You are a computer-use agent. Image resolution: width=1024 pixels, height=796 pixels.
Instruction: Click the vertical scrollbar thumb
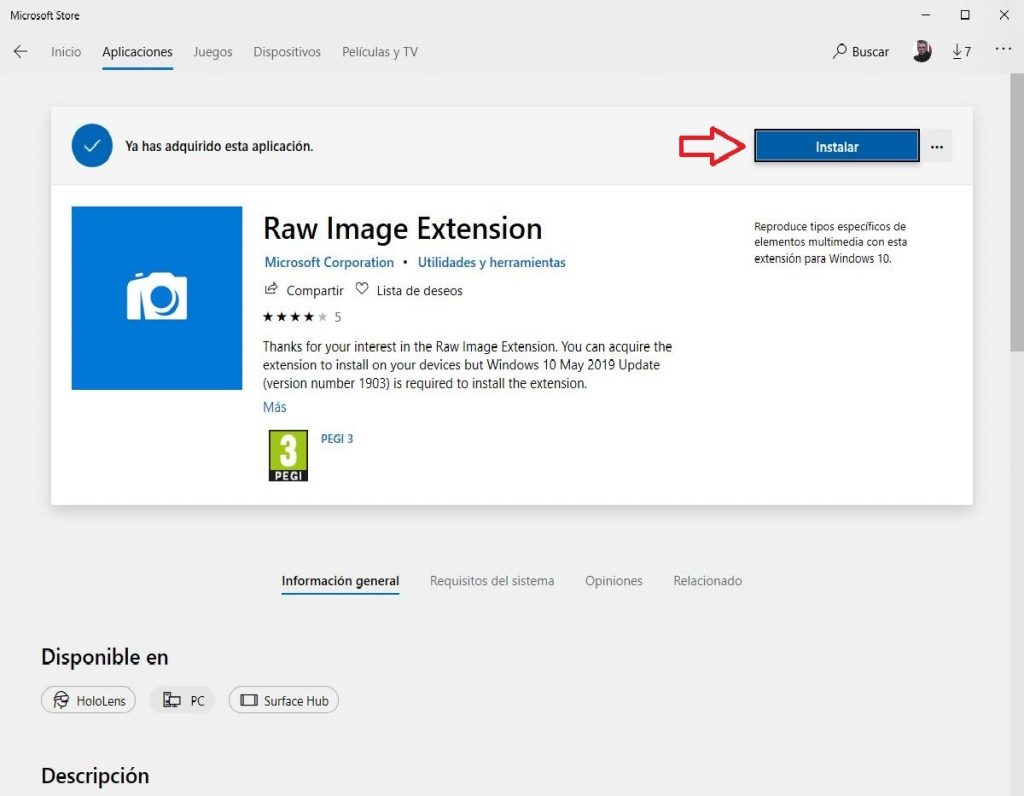[1017, 212]
